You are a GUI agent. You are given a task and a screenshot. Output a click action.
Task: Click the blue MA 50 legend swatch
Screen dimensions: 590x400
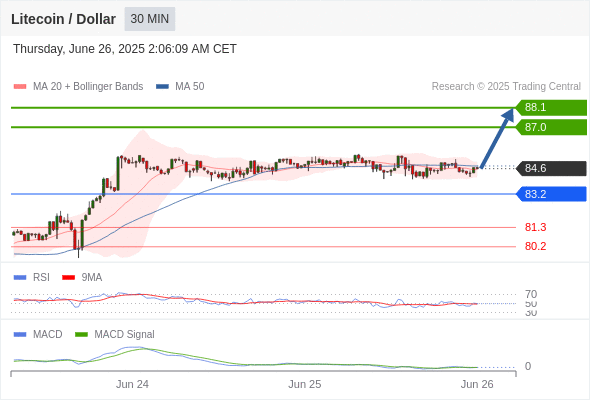point(162,87)
